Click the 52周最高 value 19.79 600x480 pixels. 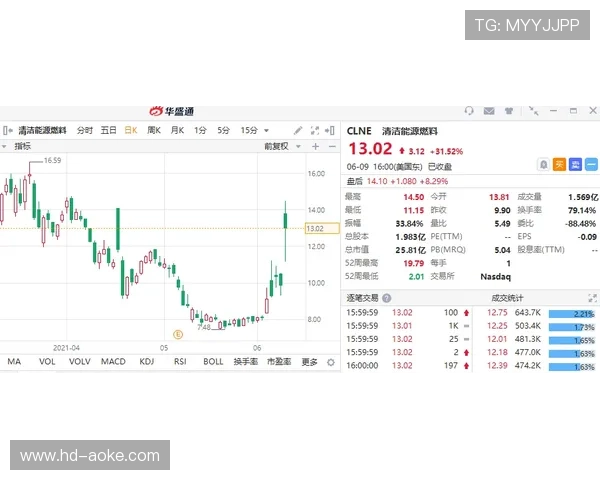click(x=414, y=263)
